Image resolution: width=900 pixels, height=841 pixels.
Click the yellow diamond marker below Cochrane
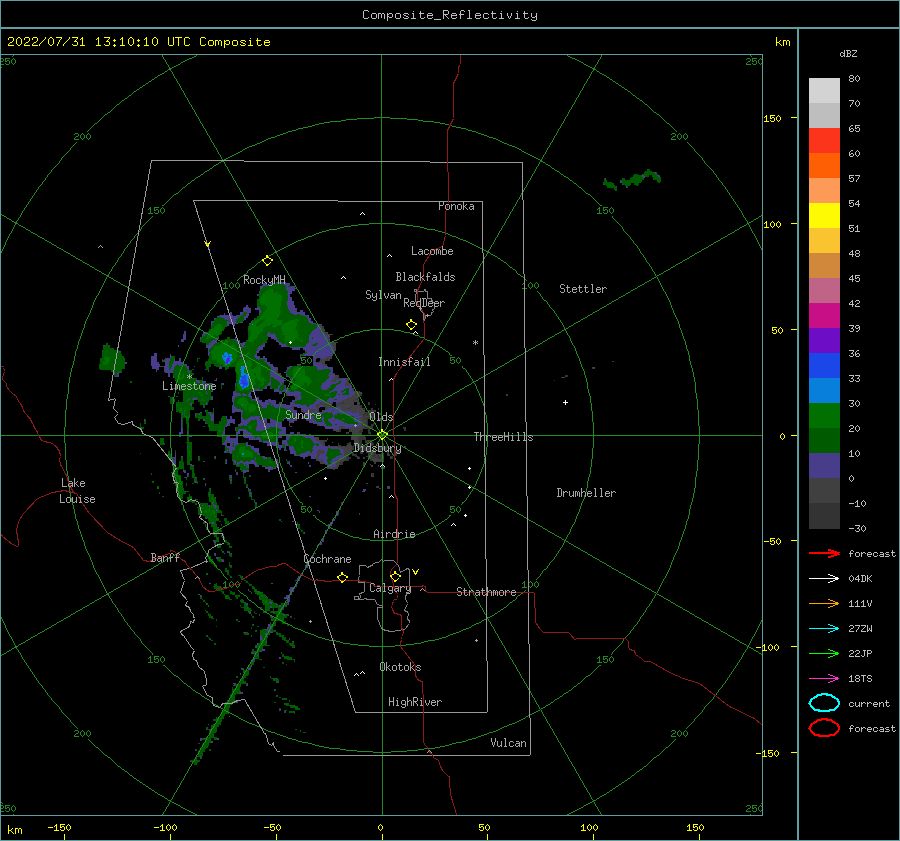coord(342,577)
